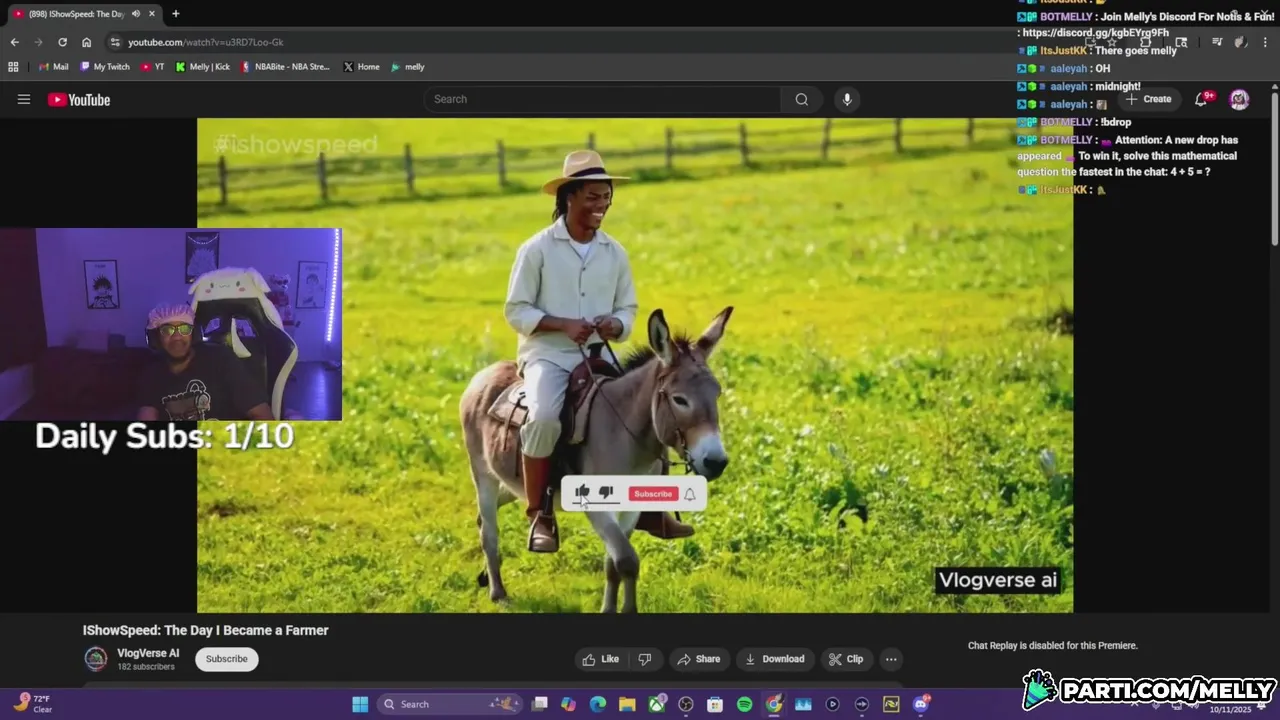1280x720 pixels.
Task: Open the YouTube account avatar menu
Action: (1239, 99)
